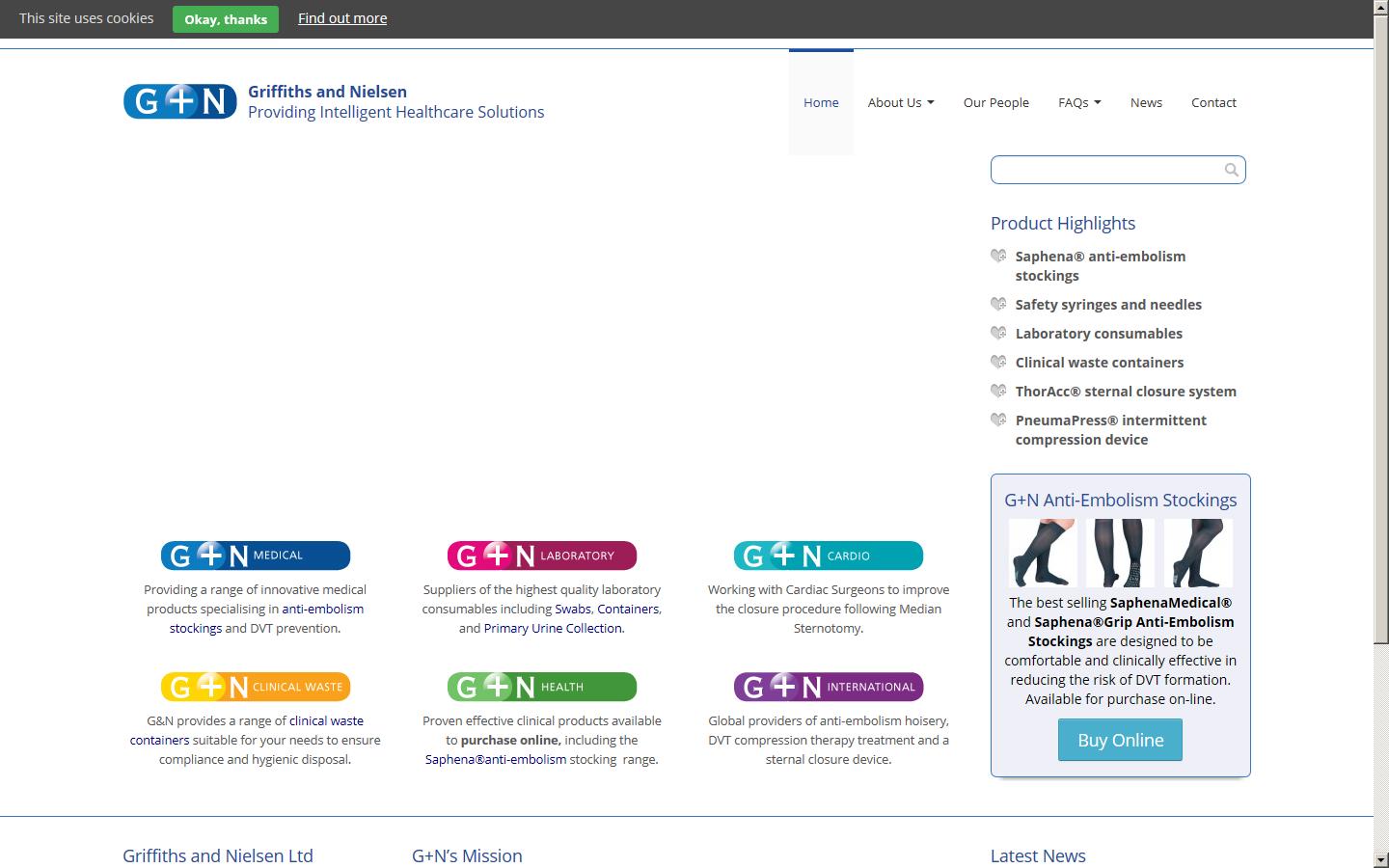
Task: Click heart bullet beside Saphena stockings
Action: (998, 256)
